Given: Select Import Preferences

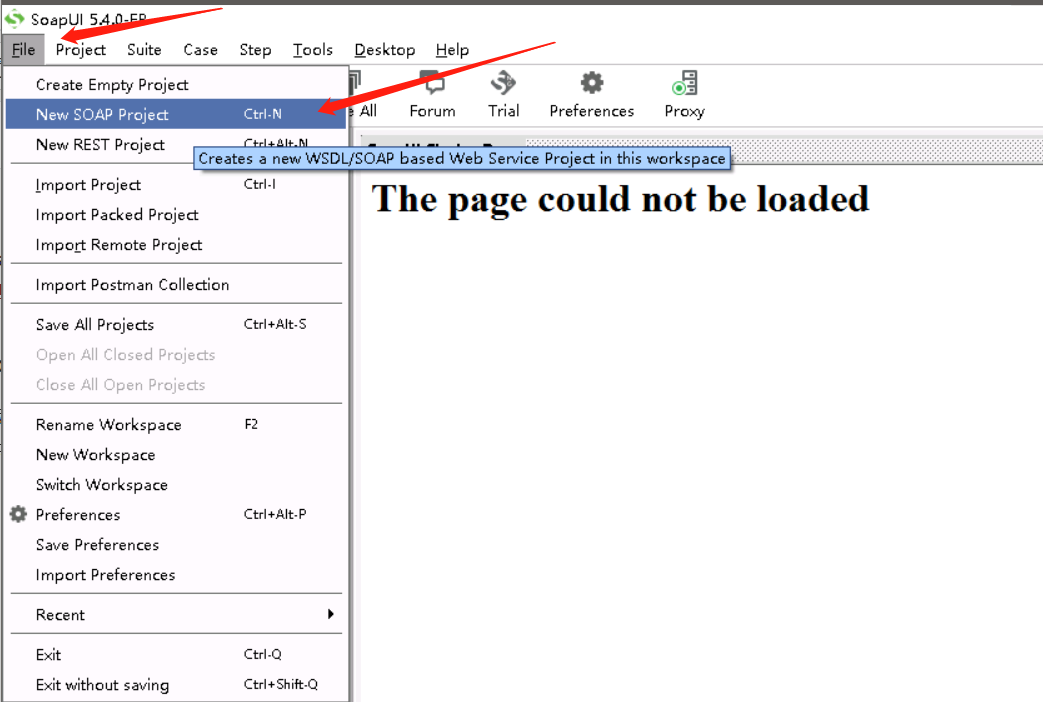Looking at the screenshot, I should coord(176,574).
